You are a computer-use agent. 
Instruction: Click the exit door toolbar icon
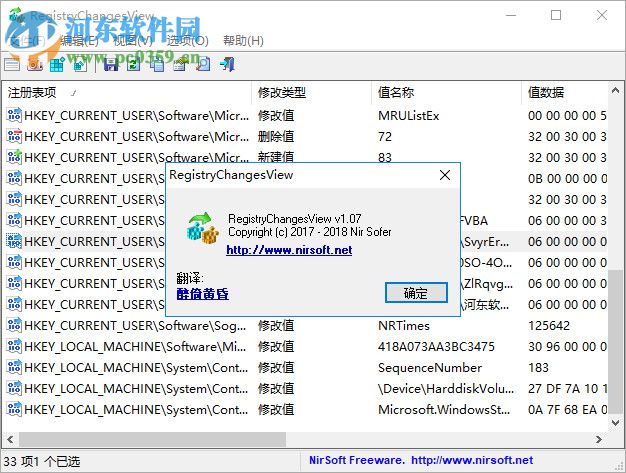coord(227,64)
